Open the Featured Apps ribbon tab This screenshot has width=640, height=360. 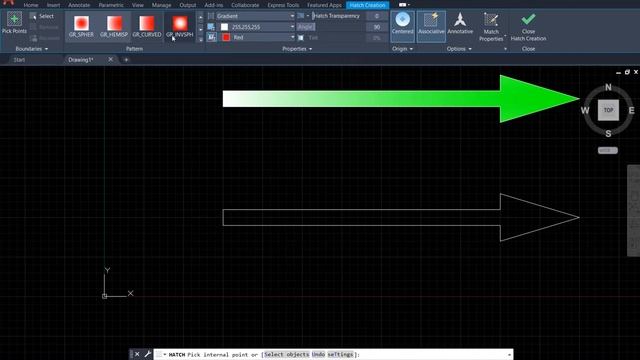coord(324,5)
